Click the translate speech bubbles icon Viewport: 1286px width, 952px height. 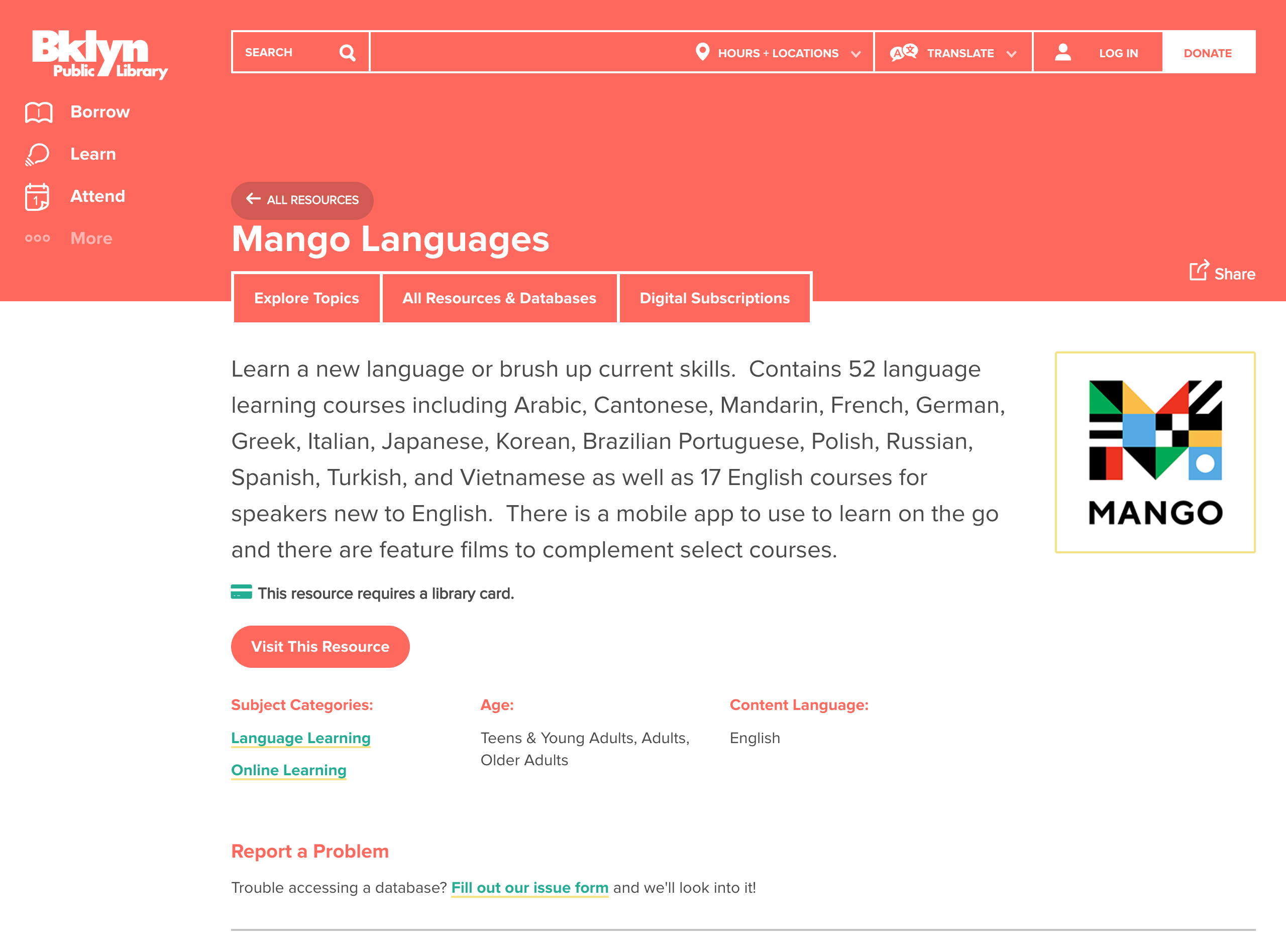[x=904, y=52]
